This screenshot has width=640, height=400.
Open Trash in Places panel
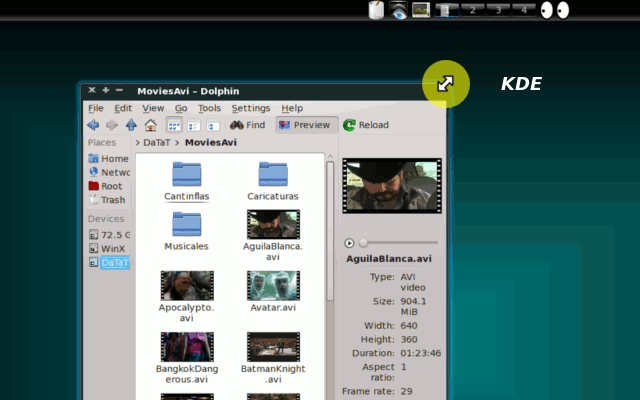109,200
